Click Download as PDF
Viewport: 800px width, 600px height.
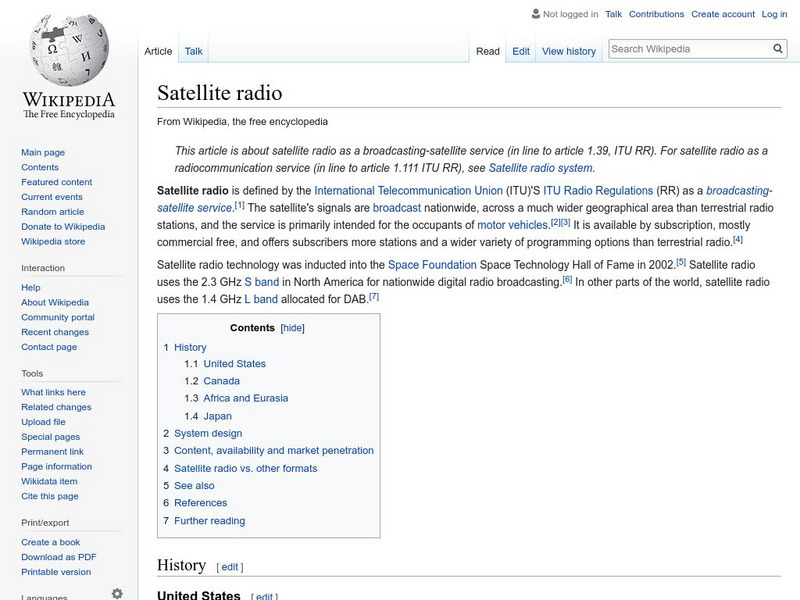tap(59, 557)
